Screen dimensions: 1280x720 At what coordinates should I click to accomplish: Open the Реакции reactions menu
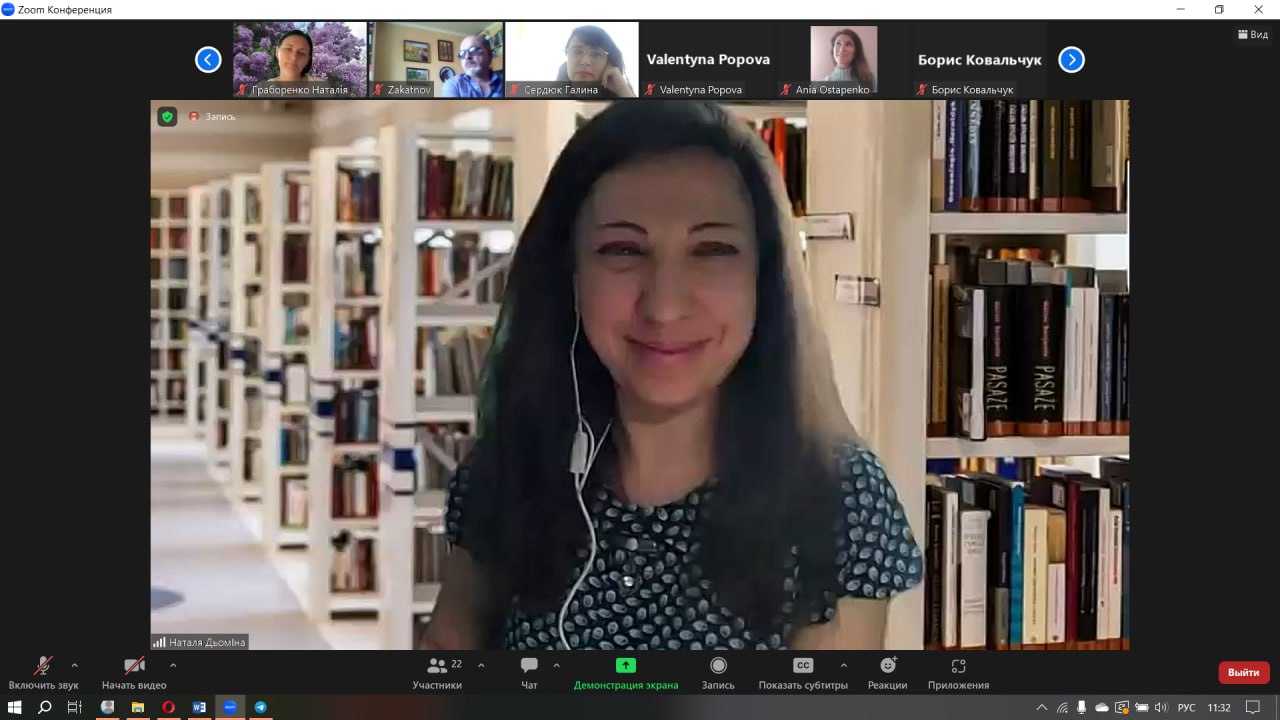tap(888, 673)
